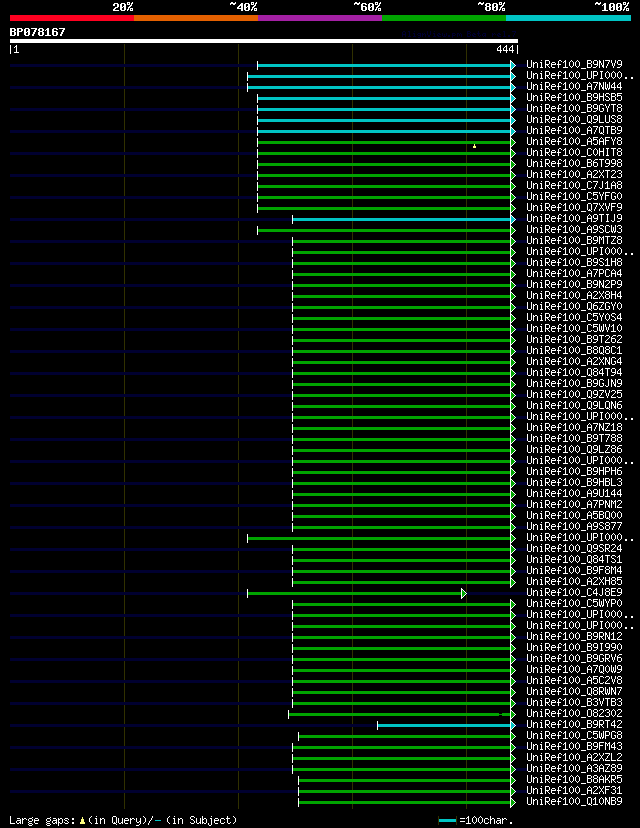Open hit UniRef100_B9HPH6

pos(574,472)
